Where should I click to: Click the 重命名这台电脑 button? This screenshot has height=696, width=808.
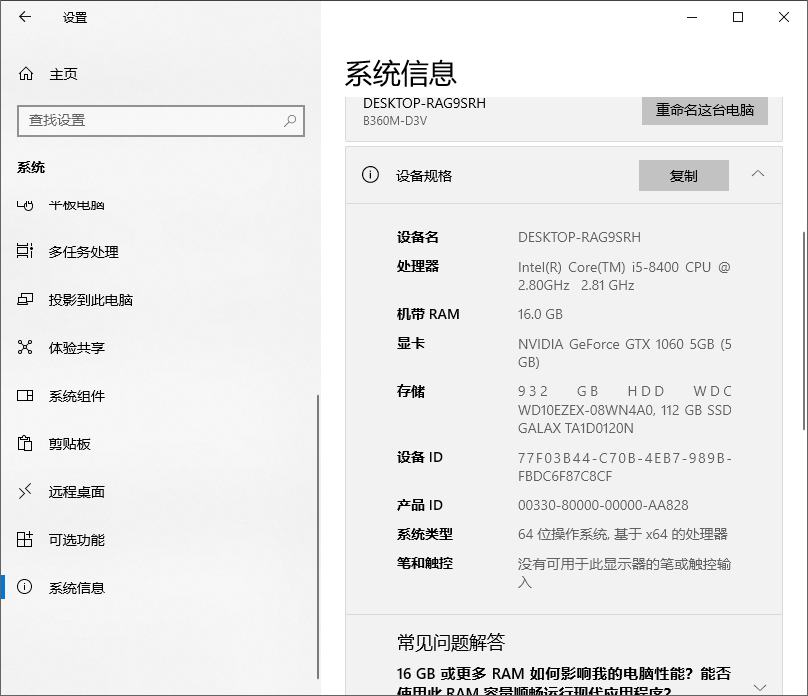(x=704, y=110)
